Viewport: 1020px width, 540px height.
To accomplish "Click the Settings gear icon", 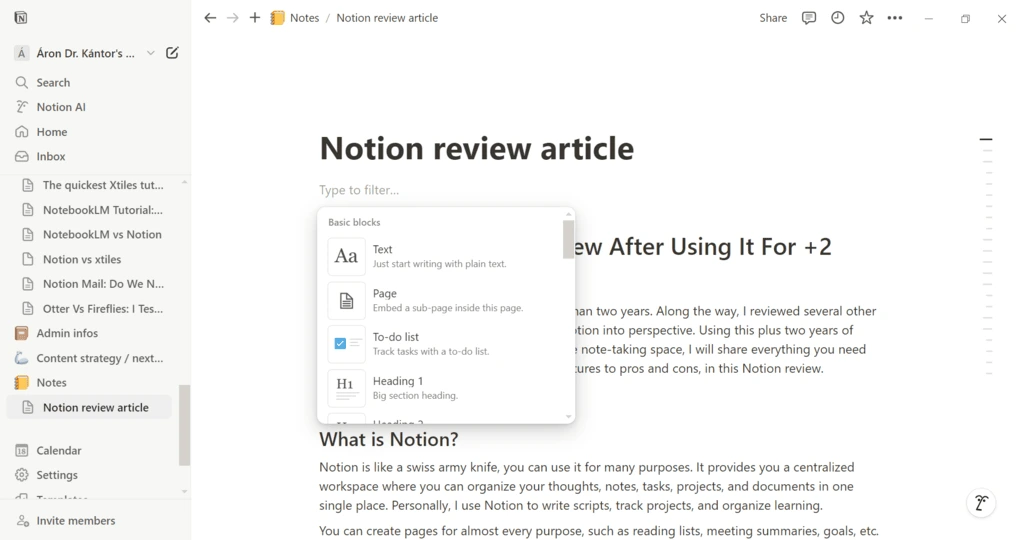I will [x=21, y=475].
